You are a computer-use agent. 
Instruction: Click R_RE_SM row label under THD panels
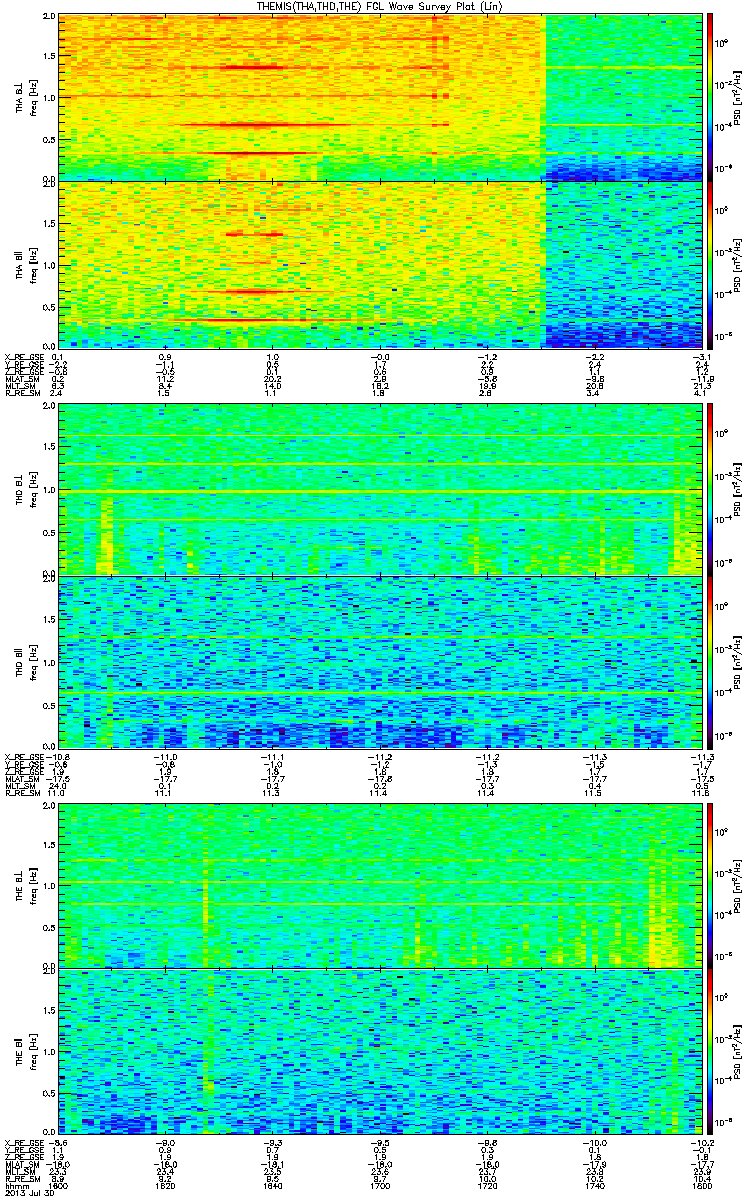(x=22, y=793)
